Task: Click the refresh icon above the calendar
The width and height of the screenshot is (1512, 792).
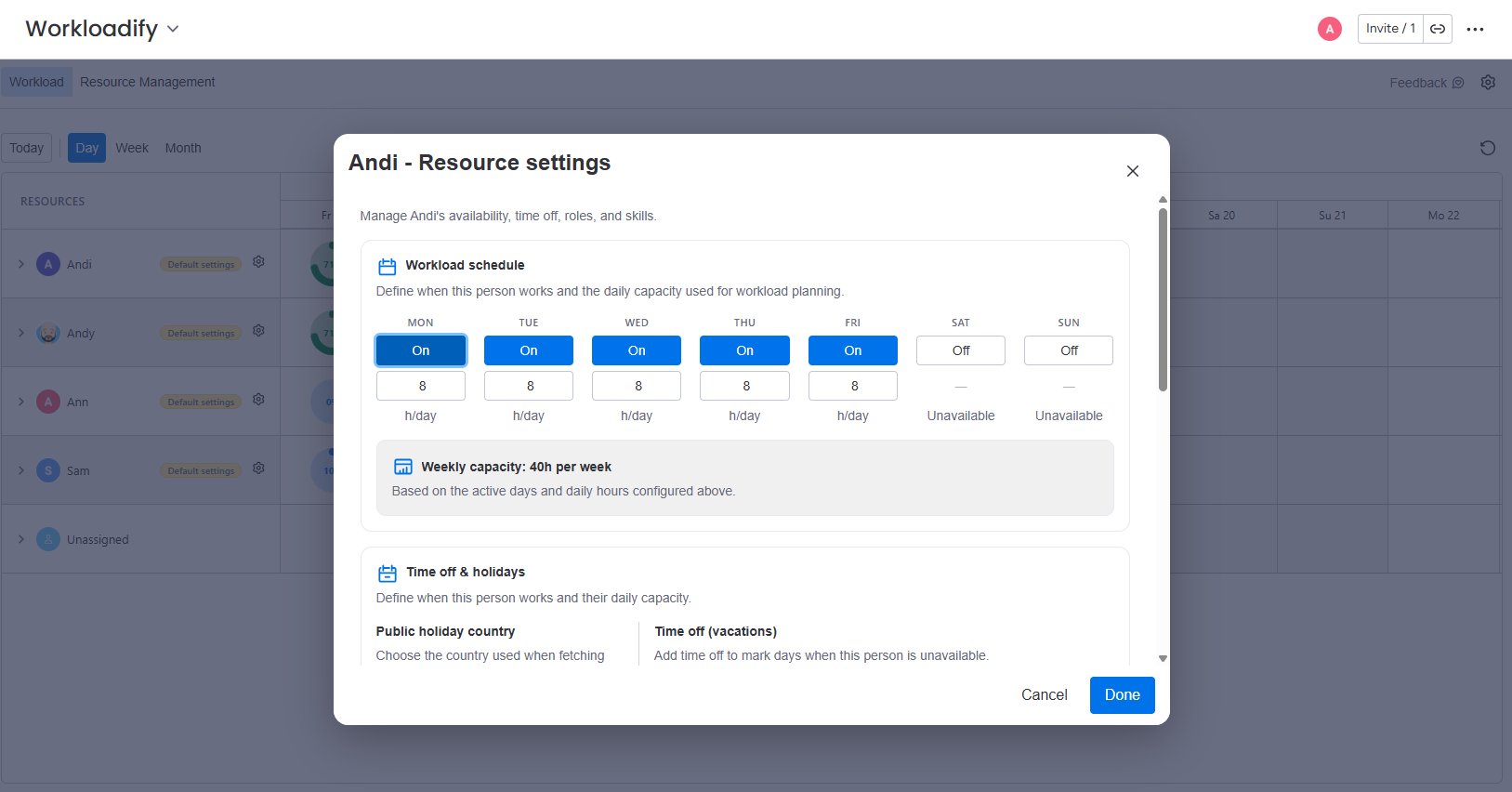Action: [x=1487, y=148]
